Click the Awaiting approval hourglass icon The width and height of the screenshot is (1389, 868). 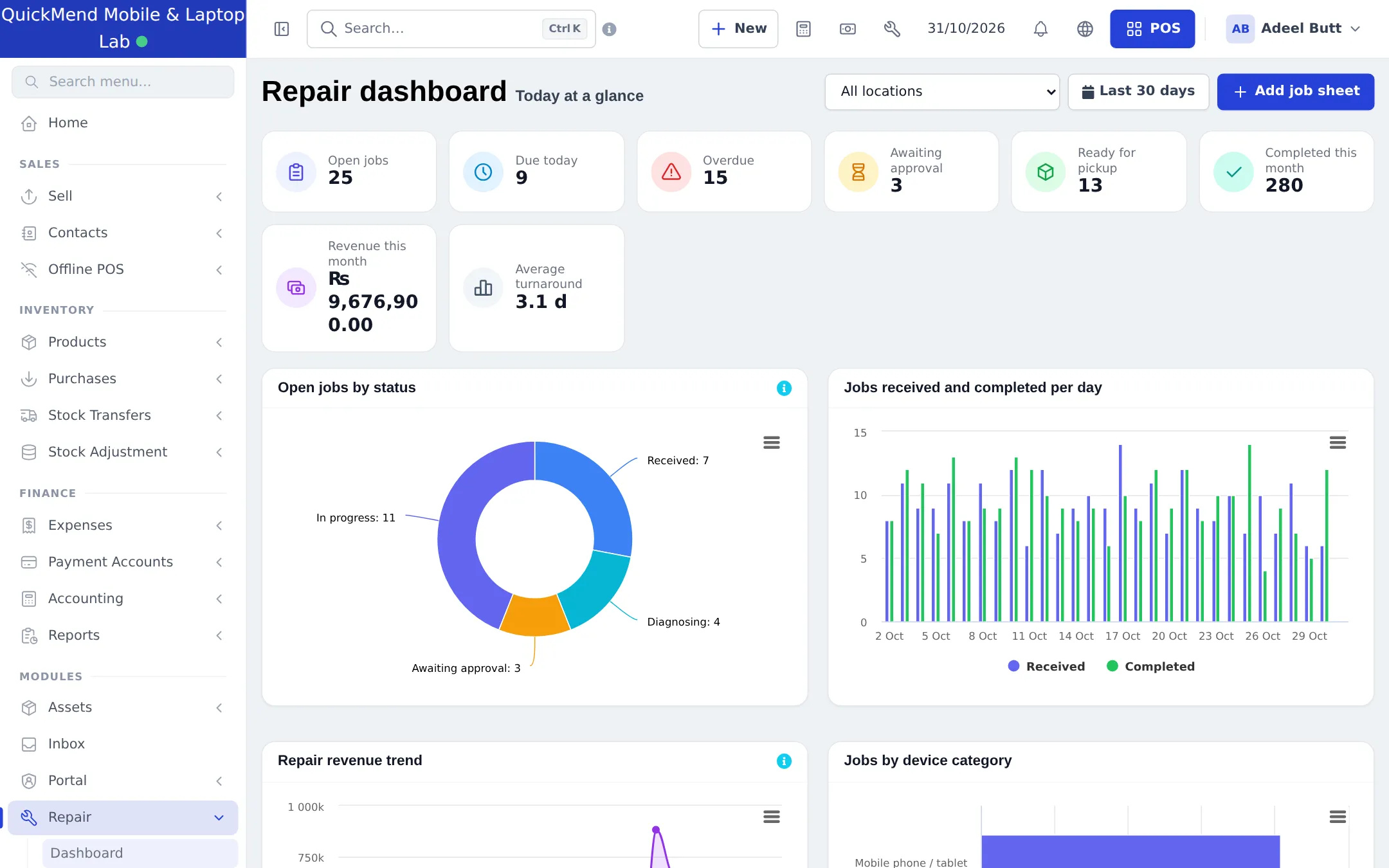pyautogui.click(x=858, y=172)
